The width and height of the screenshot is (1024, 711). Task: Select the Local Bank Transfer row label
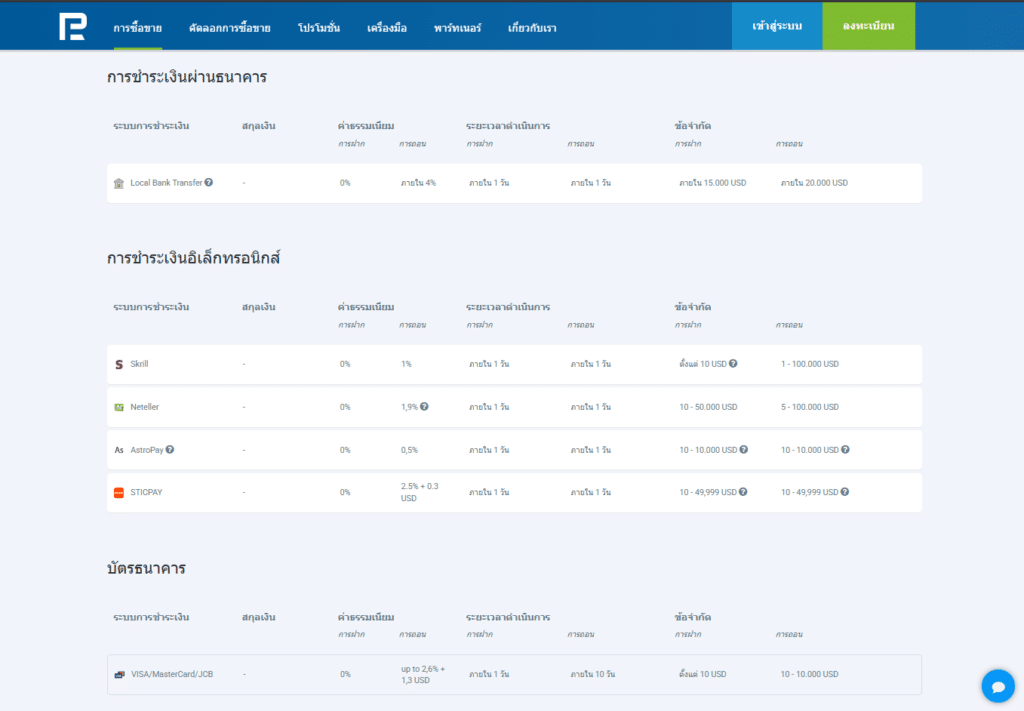[x=167, y=183]
